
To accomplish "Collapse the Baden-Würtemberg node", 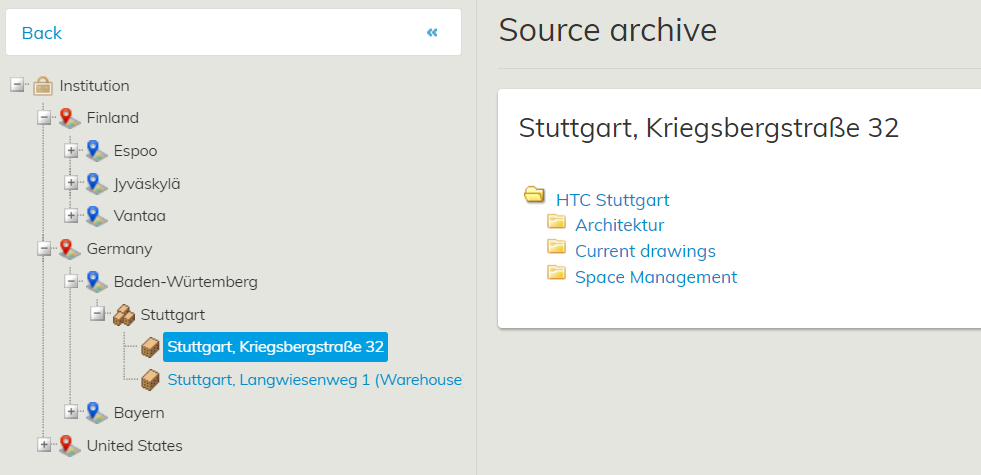I will 71,281.
